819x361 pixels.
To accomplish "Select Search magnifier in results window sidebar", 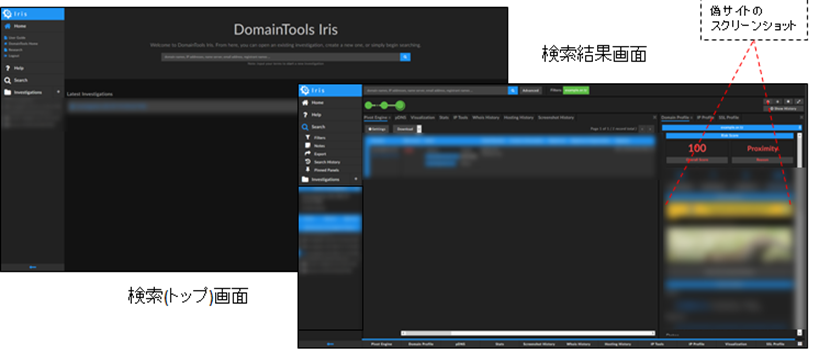I will coord(305,127).
